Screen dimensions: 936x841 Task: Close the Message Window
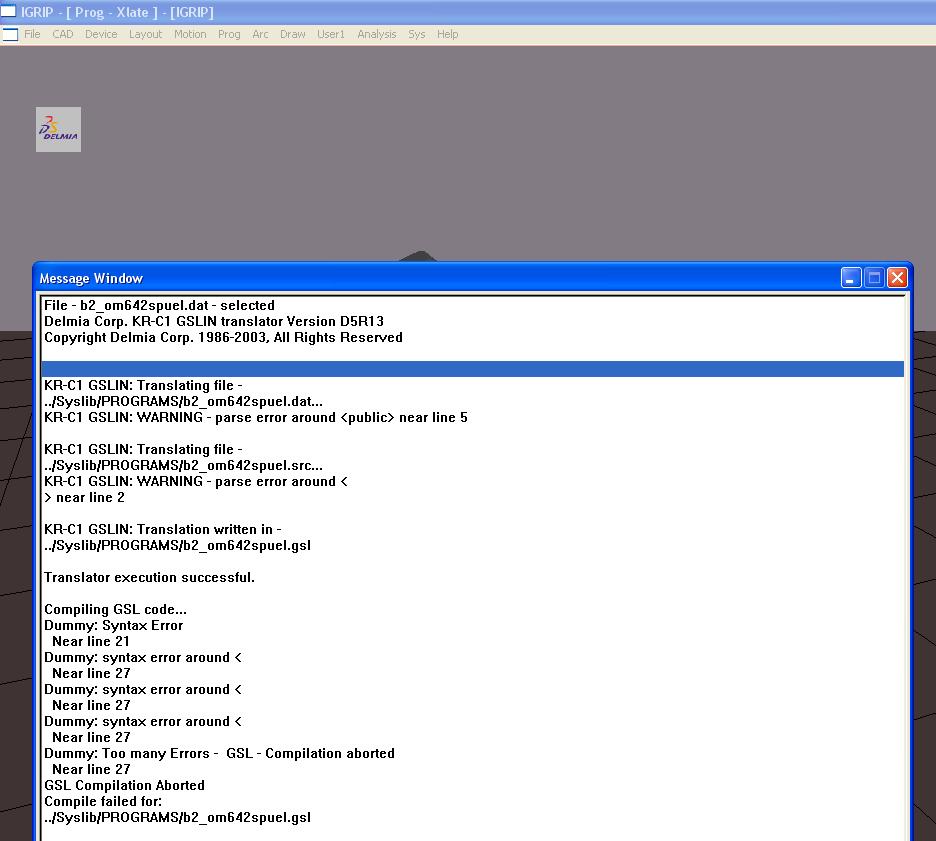tap(897, 278)
